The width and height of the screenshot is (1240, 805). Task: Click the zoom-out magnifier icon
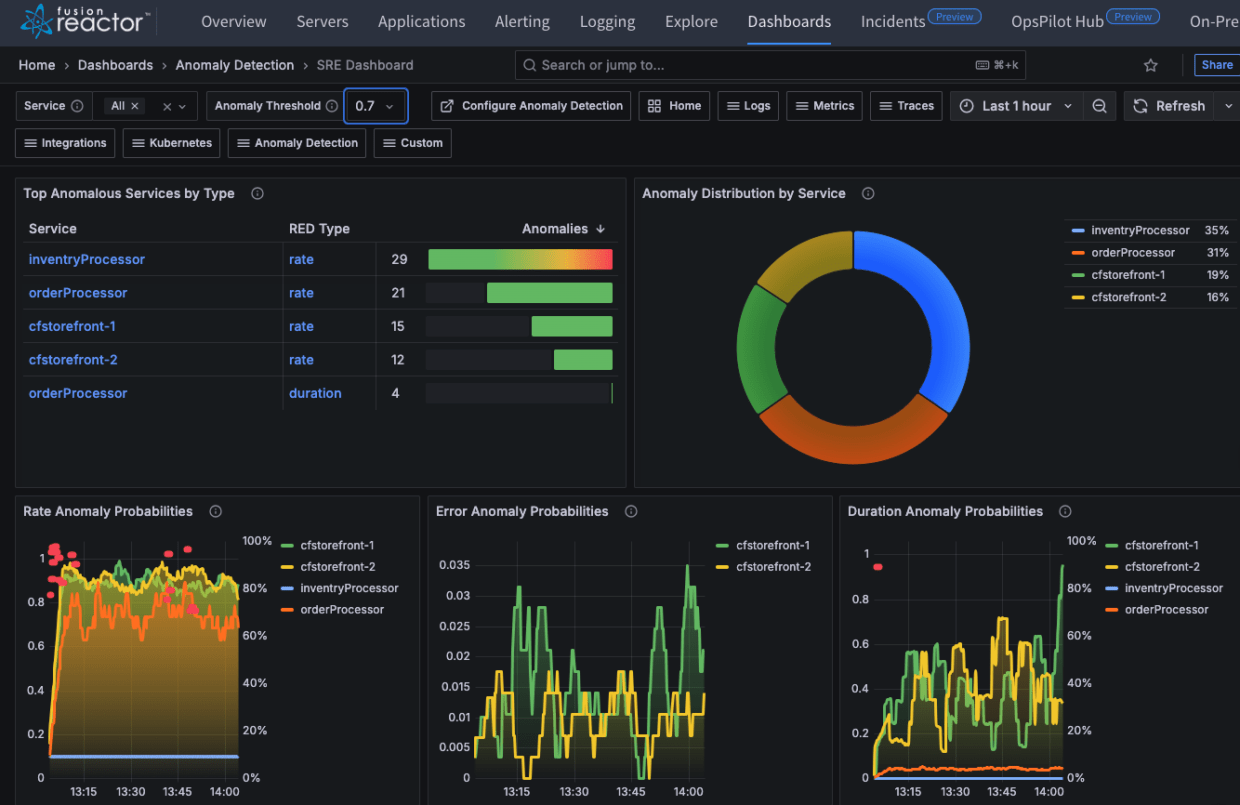(1101, 106)
